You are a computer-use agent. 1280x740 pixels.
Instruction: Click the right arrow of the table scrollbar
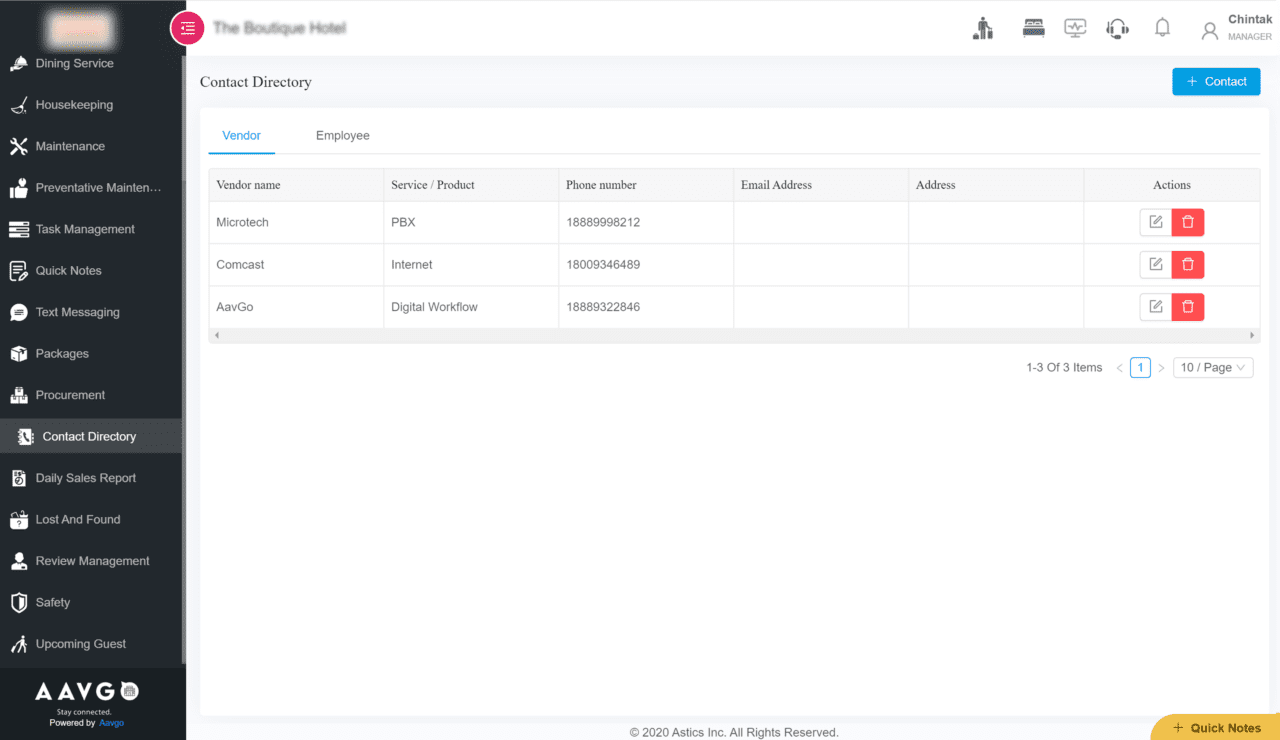tap(1252, 335)
